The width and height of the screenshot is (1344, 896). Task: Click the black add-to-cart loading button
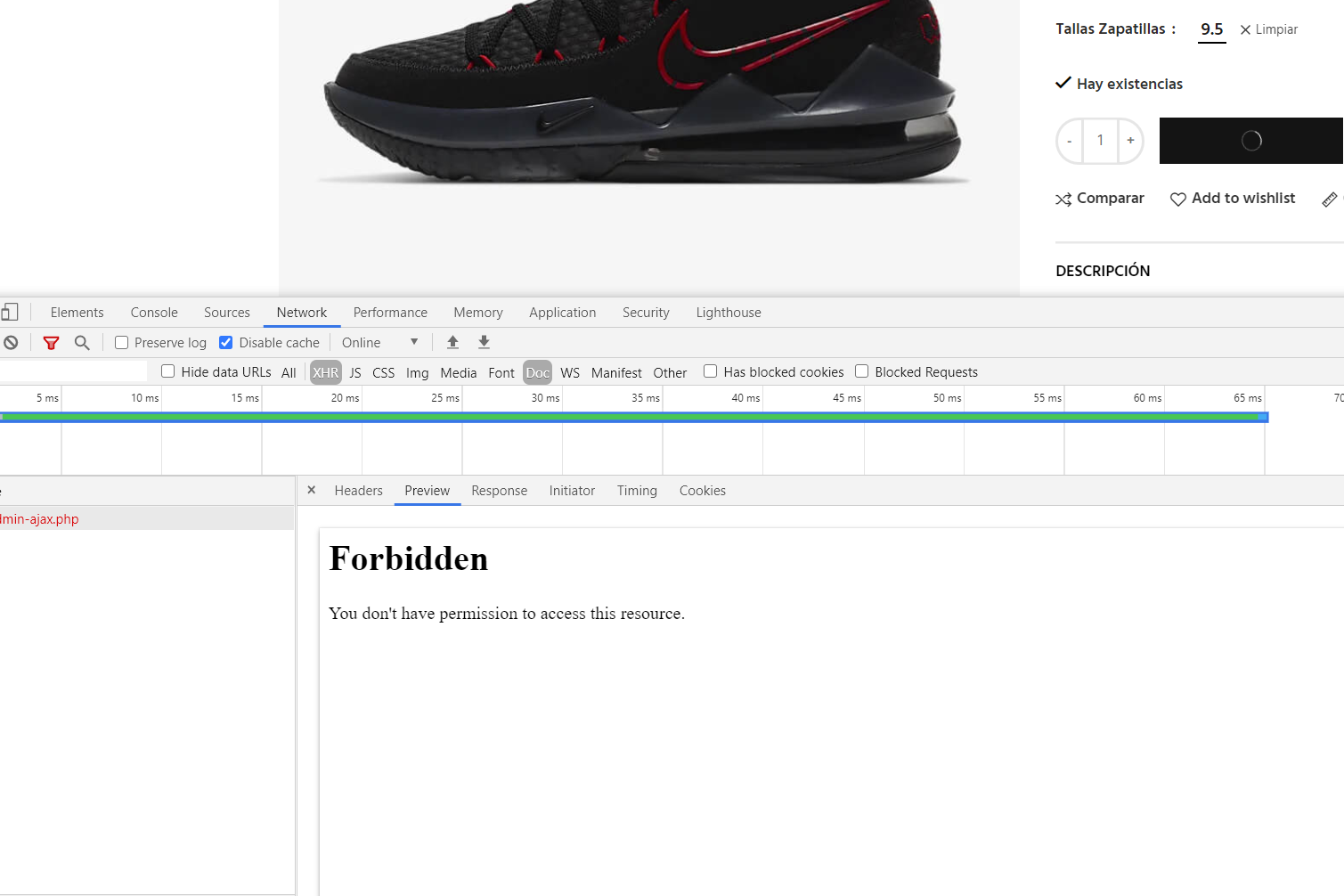pyautogui.click(x=1250, y=141)
